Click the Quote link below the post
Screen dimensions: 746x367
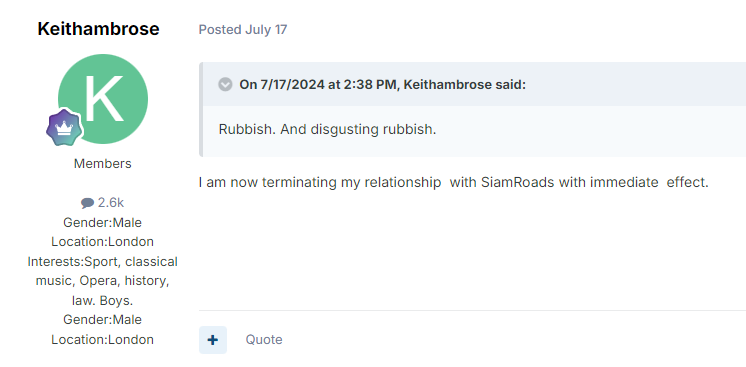(264, 340)
